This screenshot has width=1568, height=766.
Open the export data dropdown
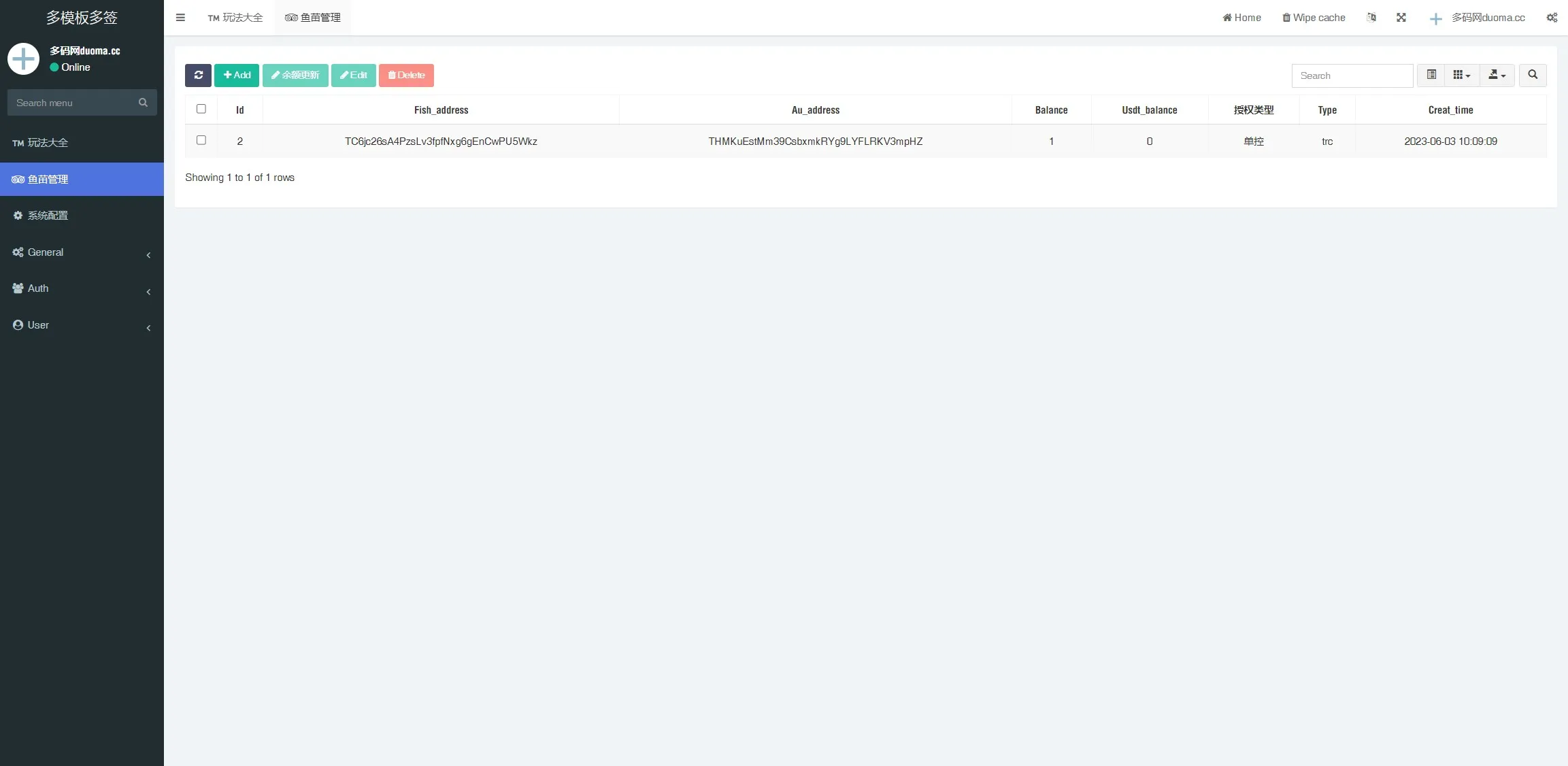(x=1497, y=75)
